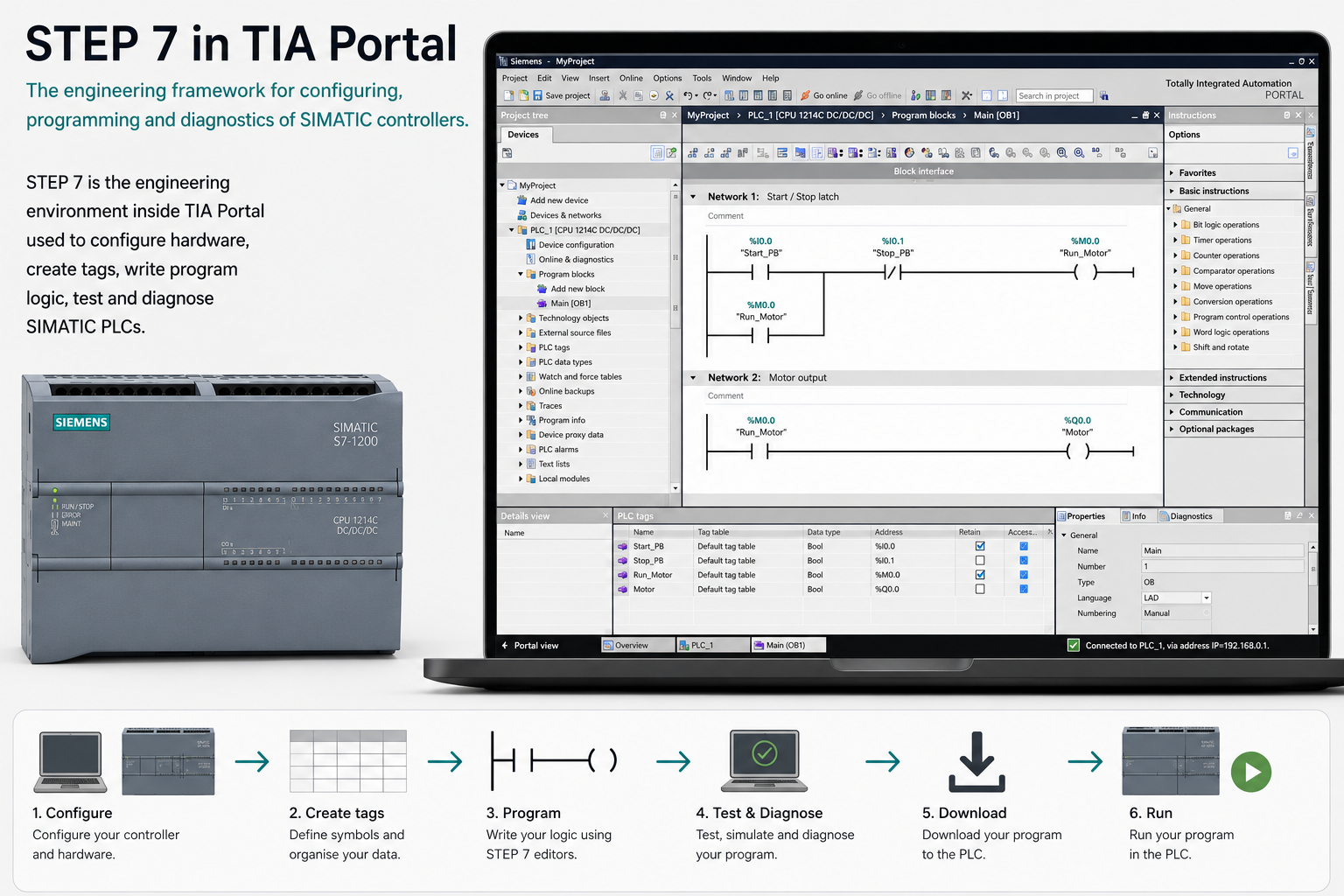Click the icon under Devices tab at left
This screenshot has width=1344, height=896.
tap(507, 152)
